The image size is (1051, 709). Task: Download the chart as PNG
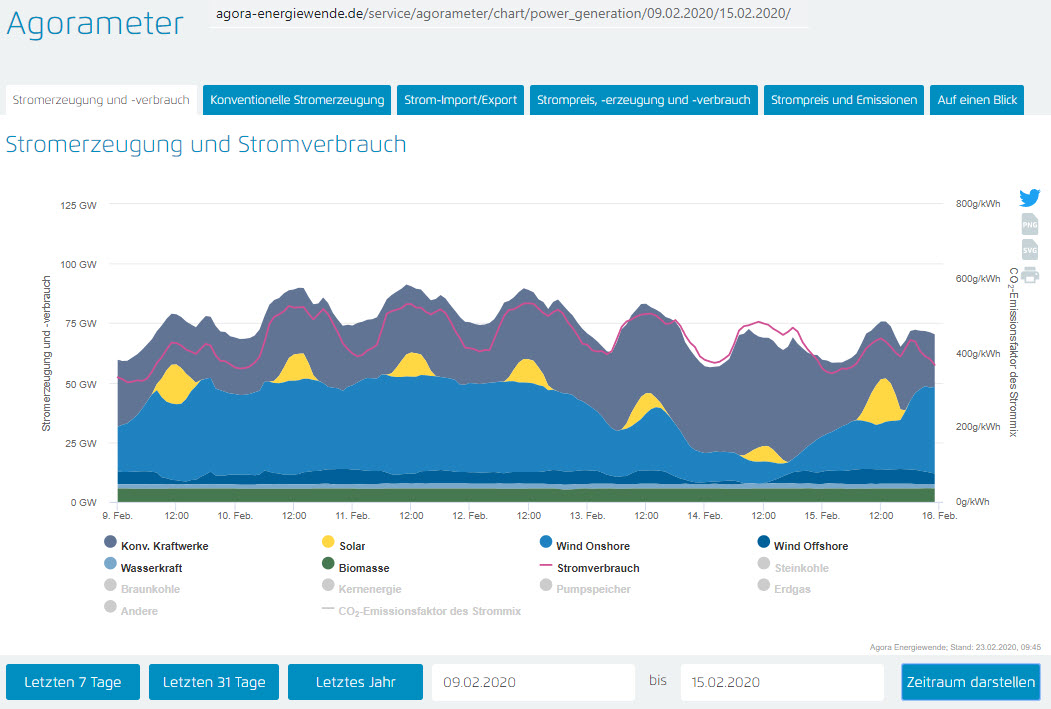pyautogui.click(x=1030, y=224)
